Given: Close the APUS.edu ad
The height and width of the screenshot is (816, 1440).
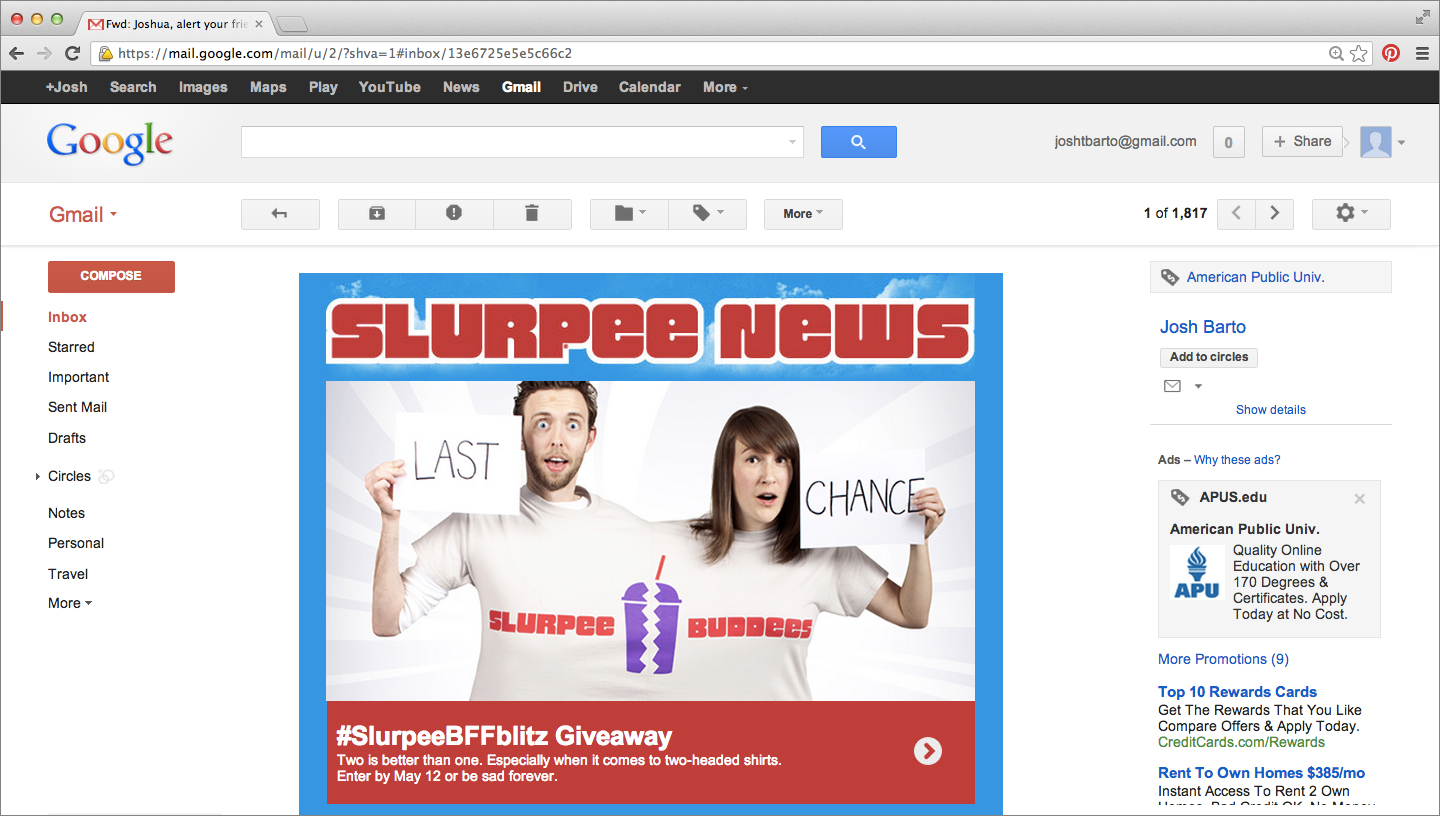Looking at the screenshot, I should click(1359, 498).
